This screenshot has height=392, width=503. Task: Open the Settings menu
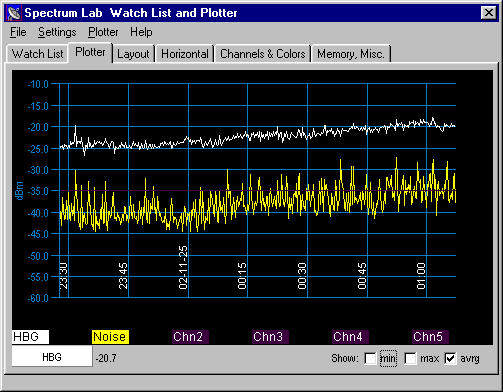[57, 32]
